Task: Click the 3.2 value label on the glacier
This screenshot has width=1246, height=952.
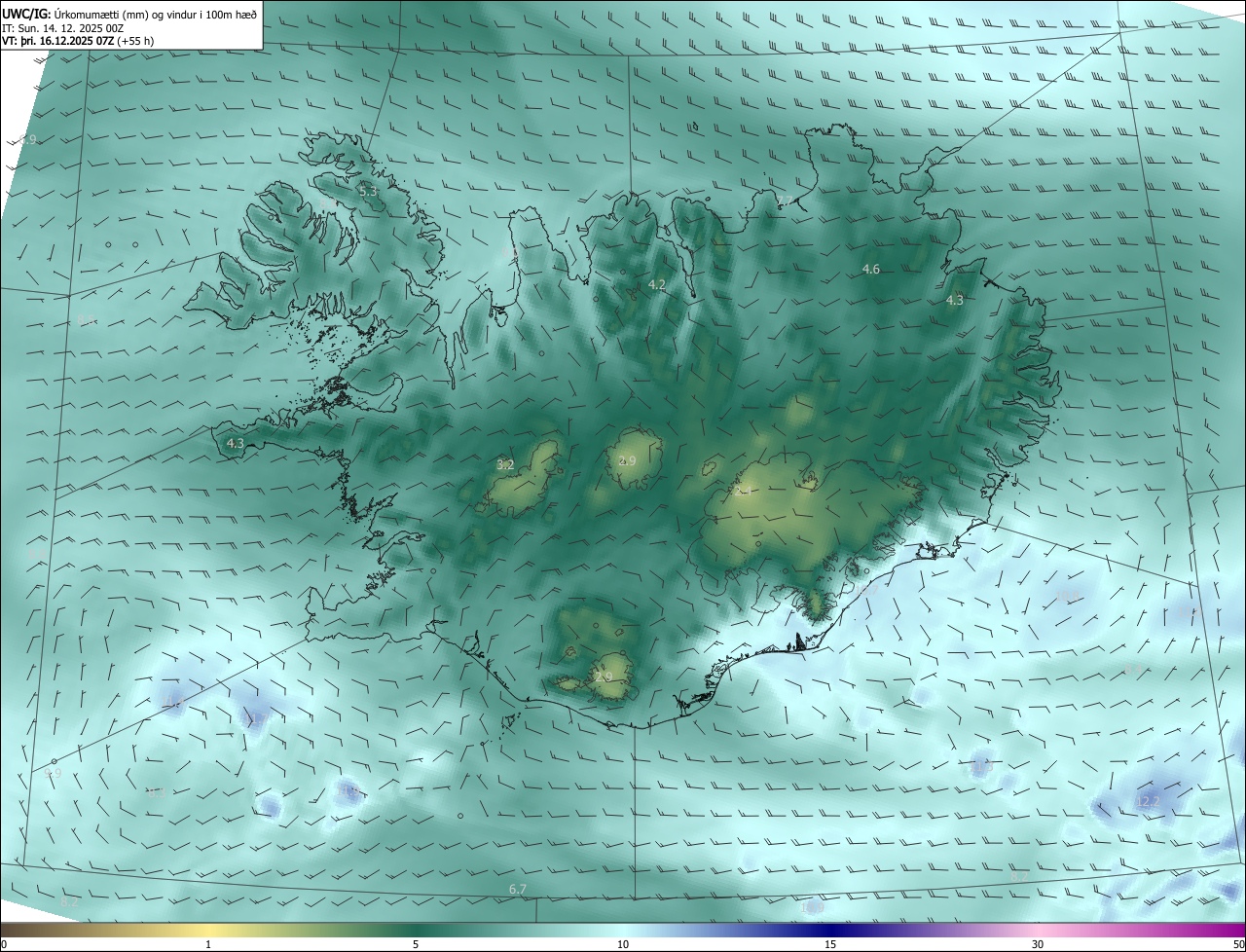Action: 505,465
